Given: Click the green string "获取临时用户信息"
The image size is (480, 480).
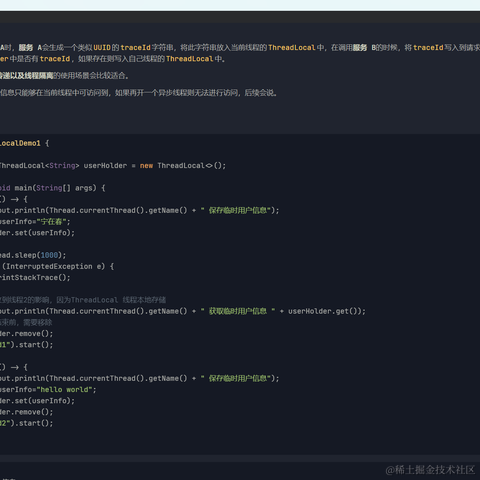Looking at the screenshot, I should 238,311.
